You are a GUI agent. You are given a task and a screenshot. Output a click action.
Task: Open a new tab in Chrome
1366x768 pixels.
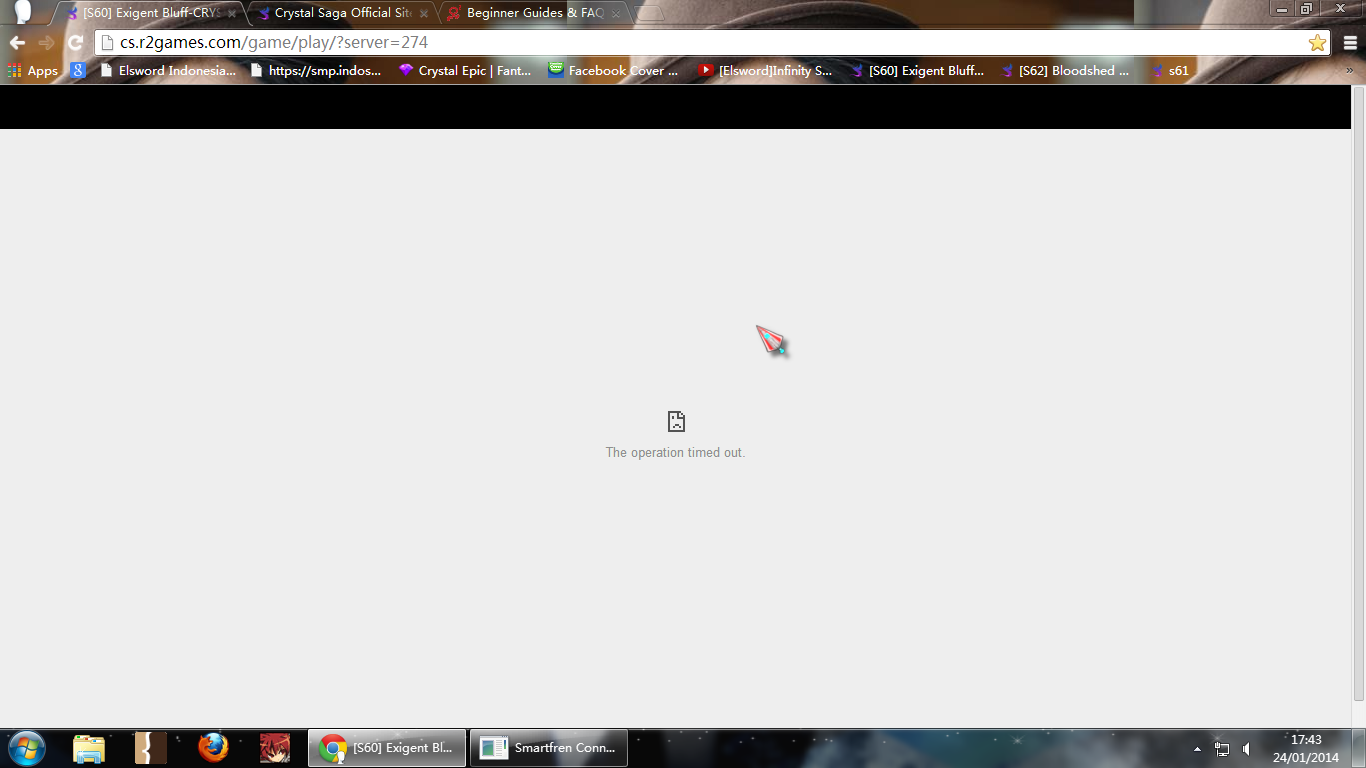[x=650, y=14]
